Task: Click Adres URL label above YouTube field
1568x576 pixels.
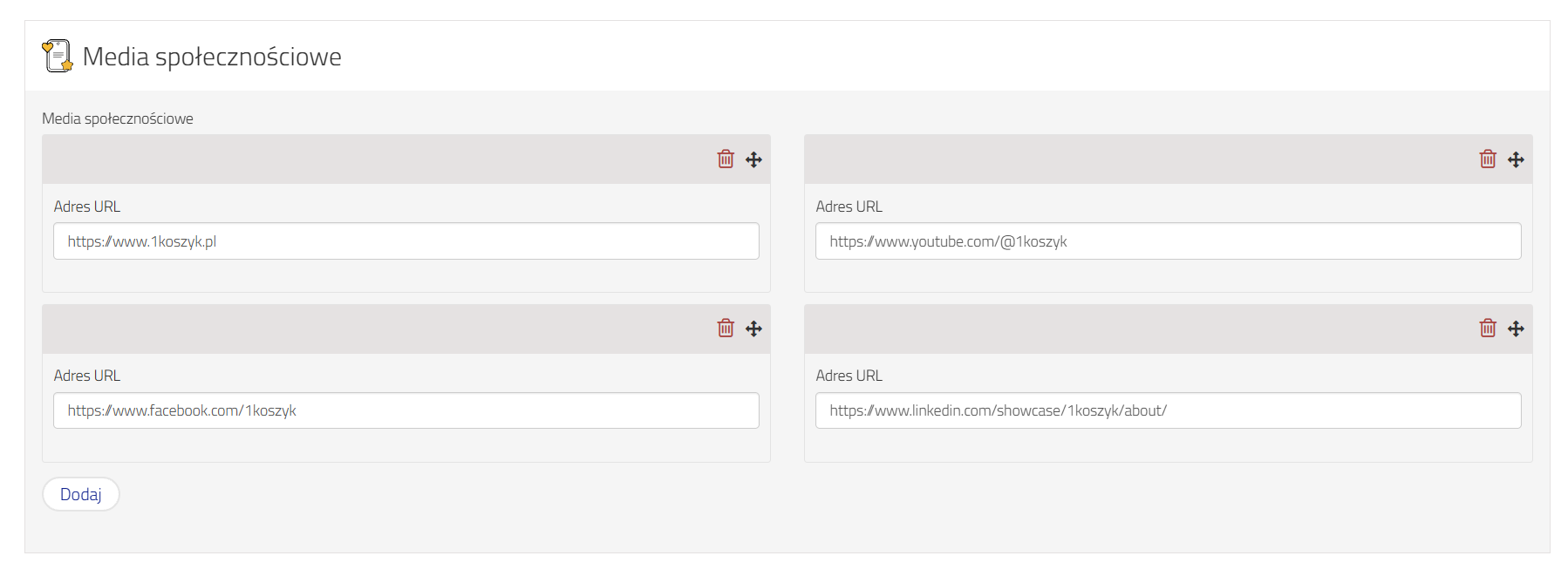Action: click(x=849, y=207)
